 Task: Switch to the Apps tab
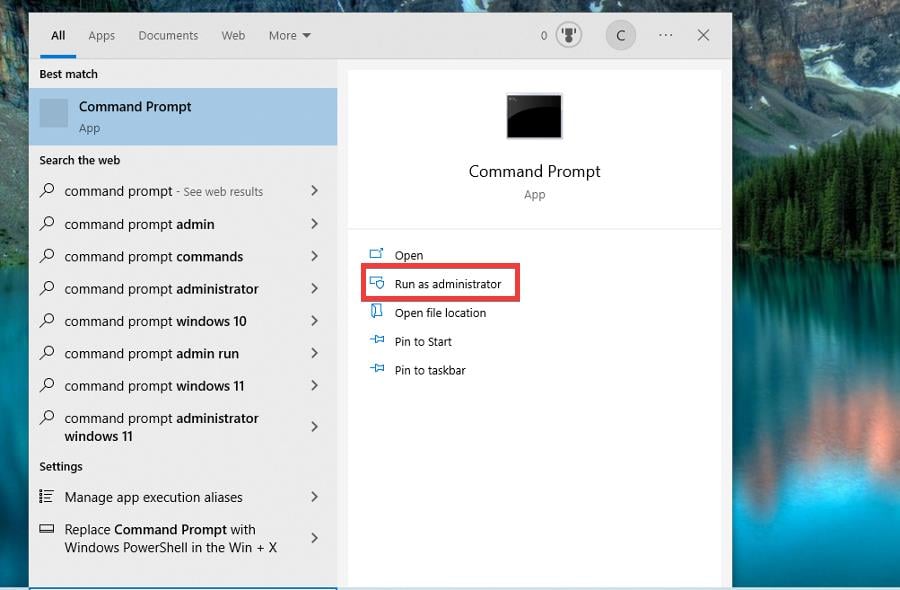(102, 36)
